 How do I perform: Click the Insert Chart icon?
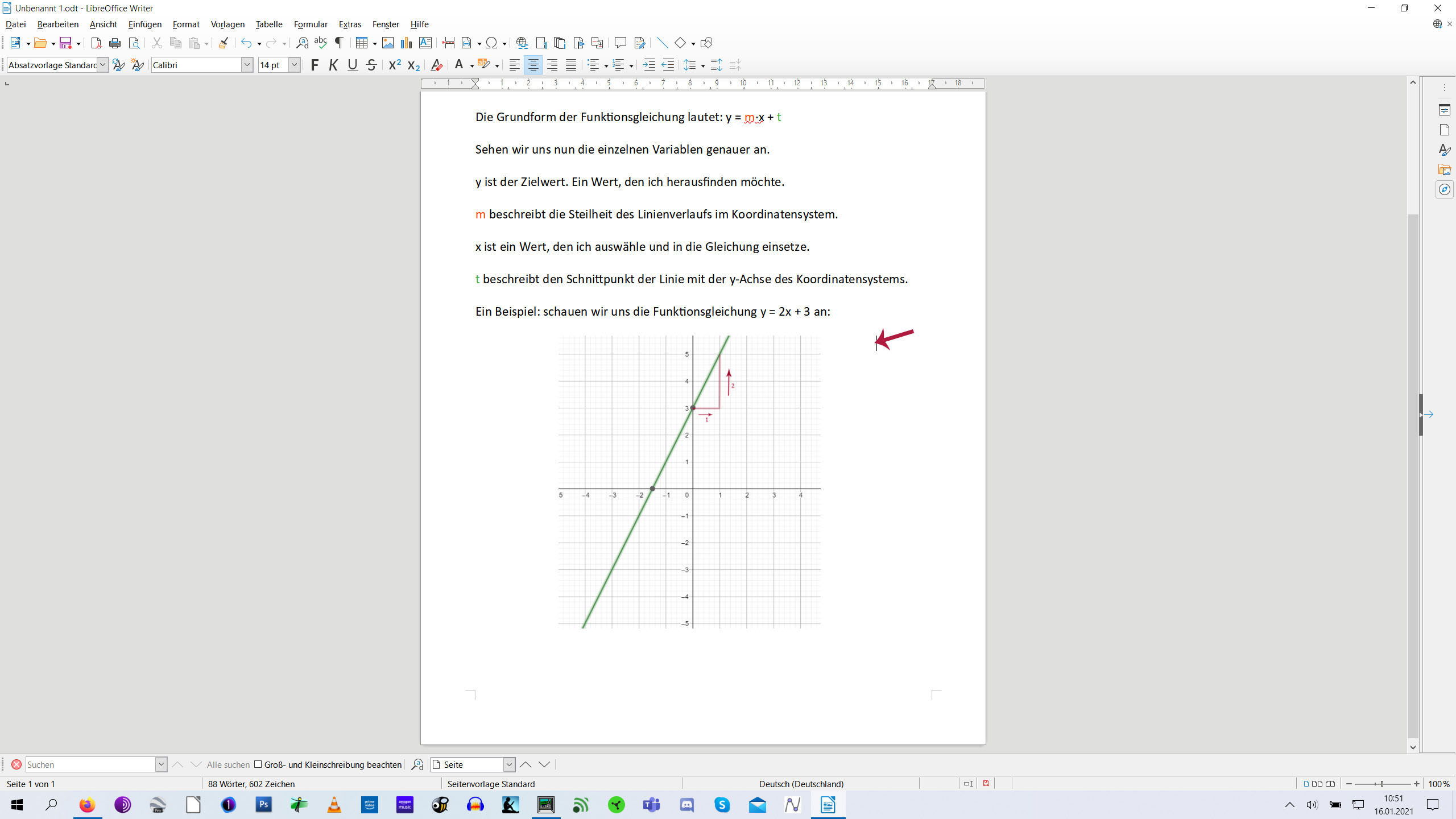click(406, 43)
